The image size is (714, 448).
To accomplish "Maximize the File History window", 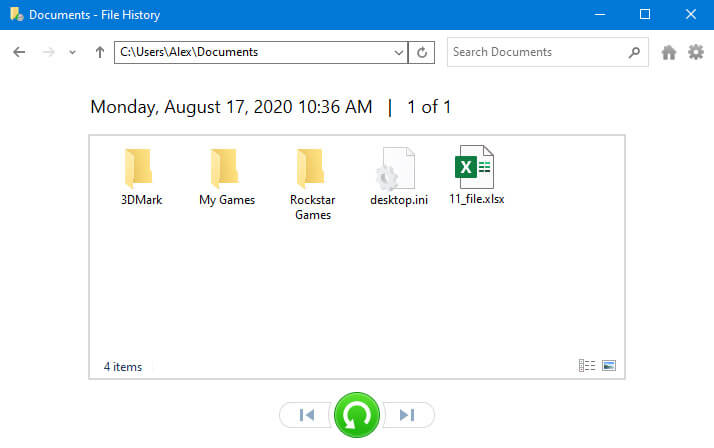I will coord(645,15).
